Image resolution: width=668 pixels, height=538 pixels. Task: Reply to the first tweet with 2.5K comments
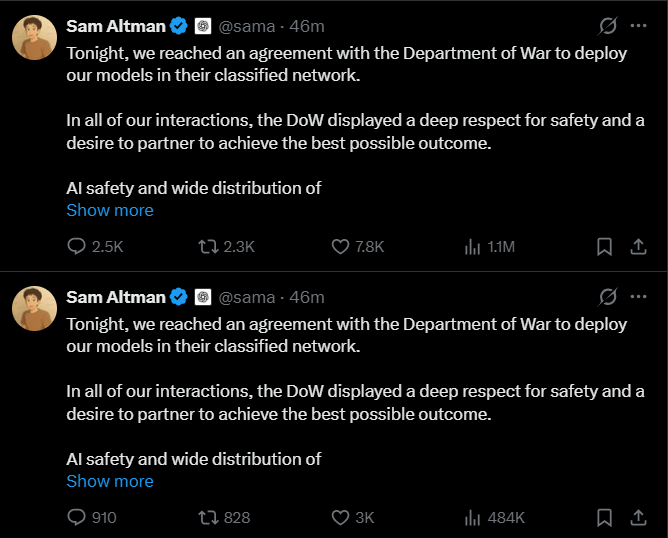(x=77, y=246)
